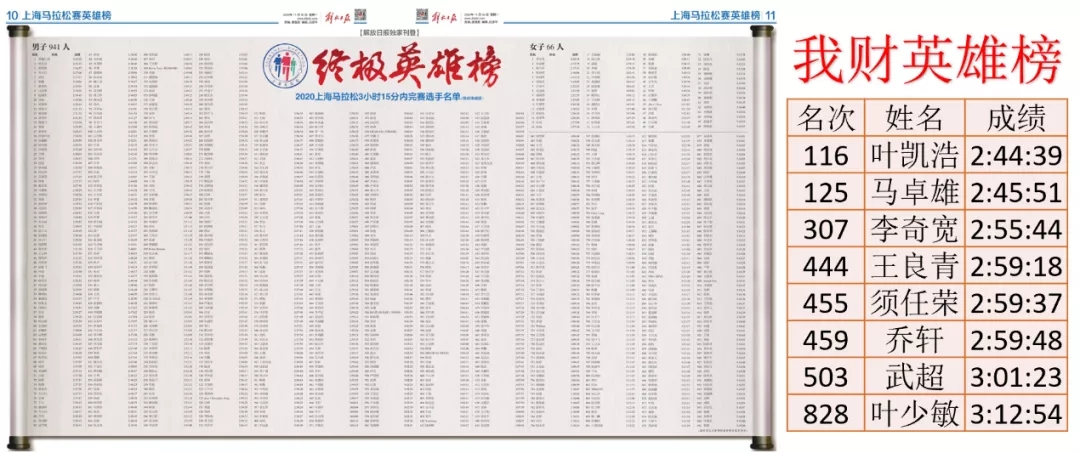This screenshot has height=453, width=1080.
Task: Click the time 2:45:51 for 马卓雄
Action: 1015,193
